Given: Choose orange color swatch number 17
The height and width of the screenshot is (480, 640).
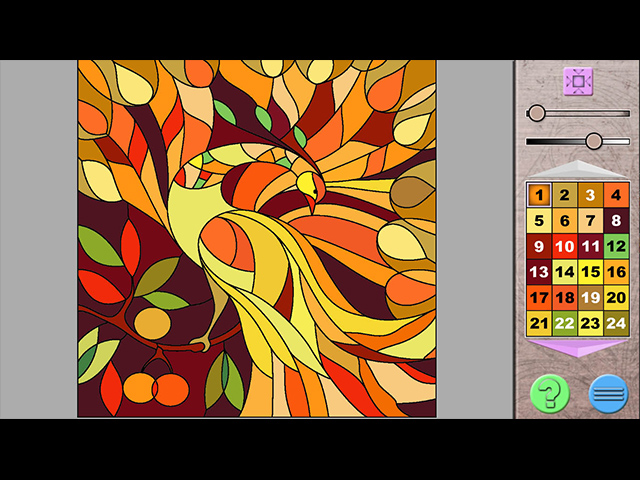Looking at the screenshot, I should pos(539,298).
